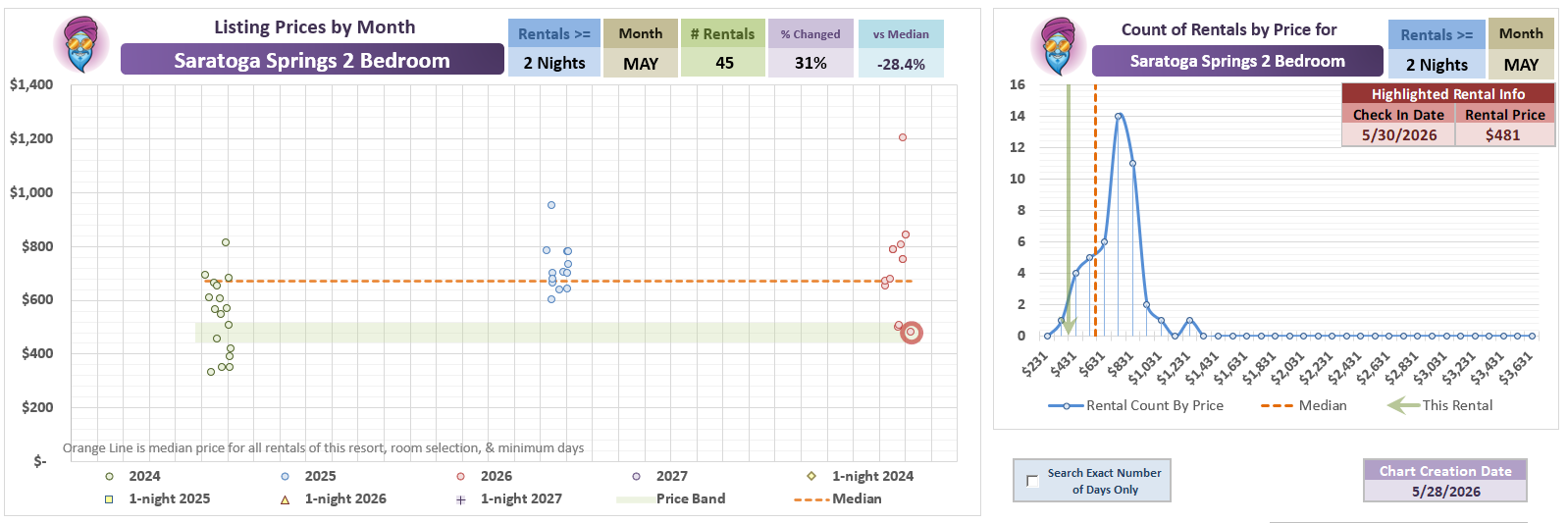Click the Count of Rentals by Price for title
1568x523 pixels.
point(1228,29)
